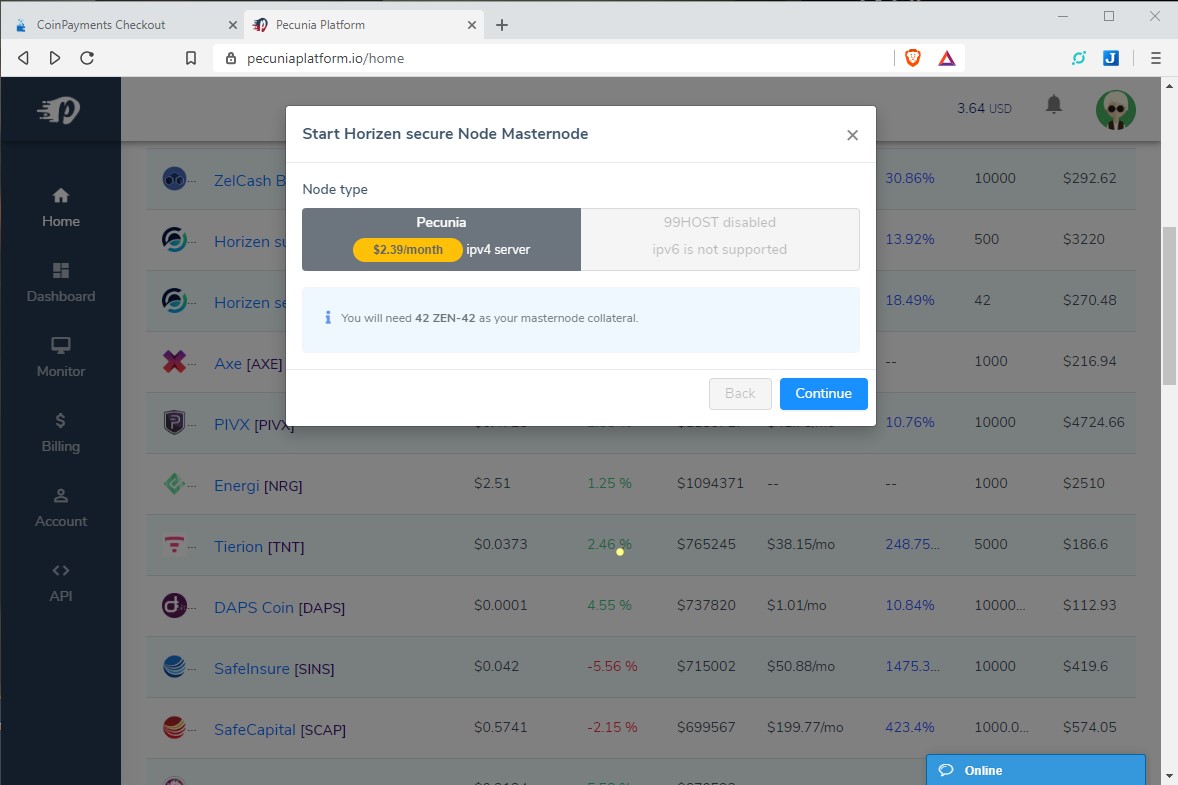1178x785 pixels.
Task: Click the SafeCapital coin logo icon
Action: coord(174,726)
